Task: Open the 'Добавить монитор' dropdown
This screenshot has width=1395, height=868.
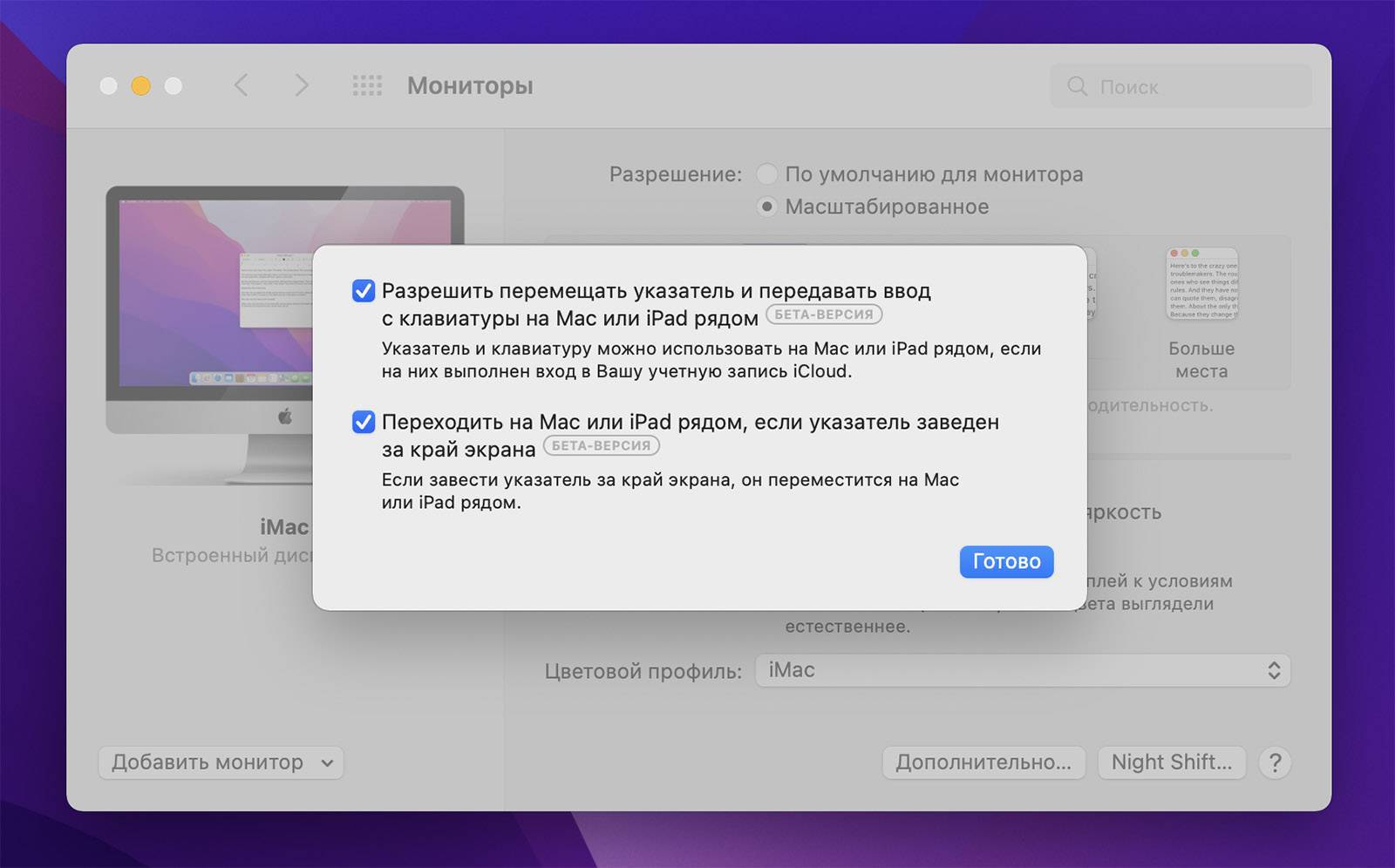Action: pyautogui.click(x=221, y=763)
